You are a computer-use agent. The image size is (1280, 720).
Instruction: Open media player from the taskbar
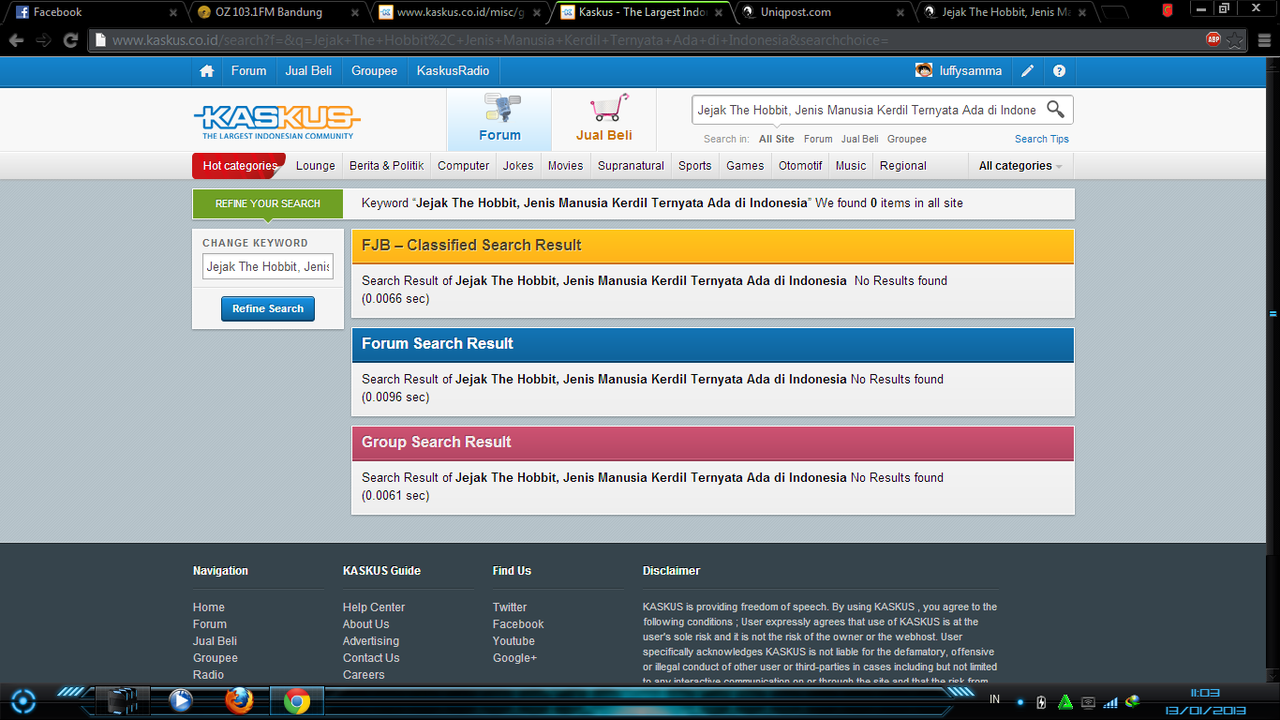coord(180,701)
